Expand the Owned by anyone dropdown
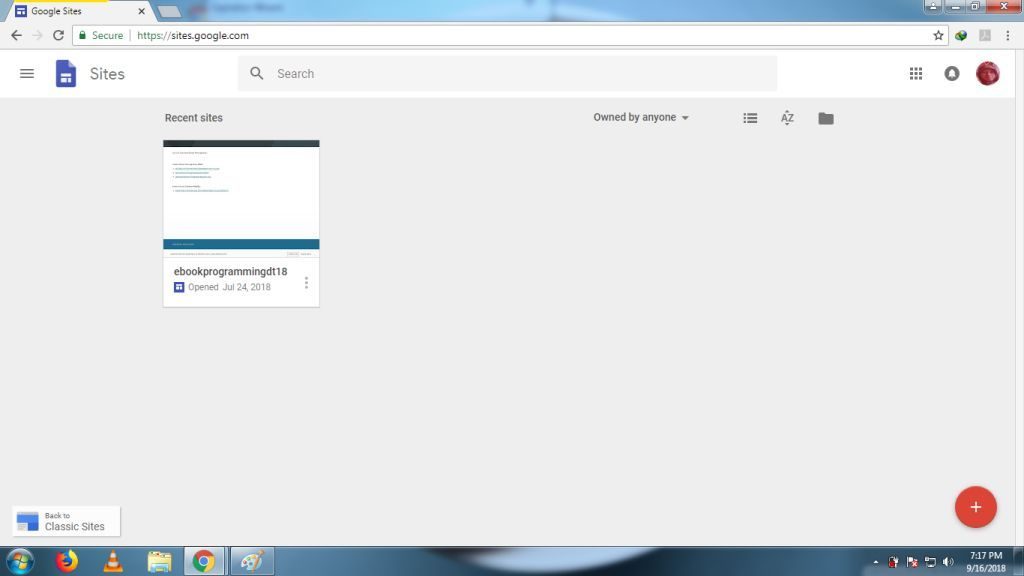The width and height of the screenshot is (1024, 576). tap(641, 118)
